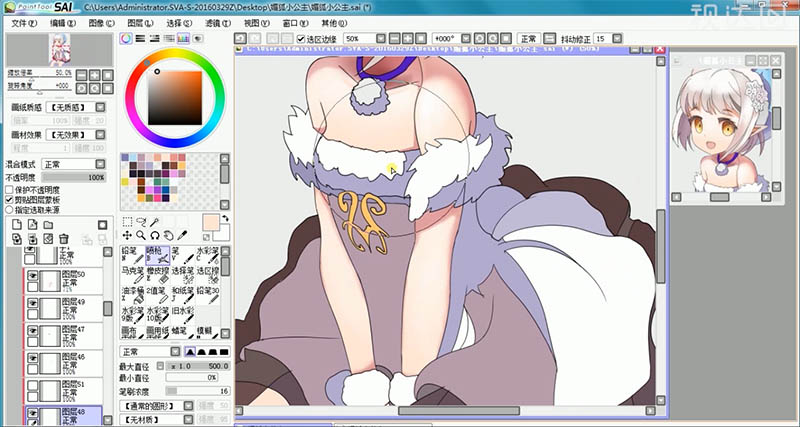Choose the 油漆桶 paint bucket tool
This screenshot has width=800, height=427.
tap(133, 294)
